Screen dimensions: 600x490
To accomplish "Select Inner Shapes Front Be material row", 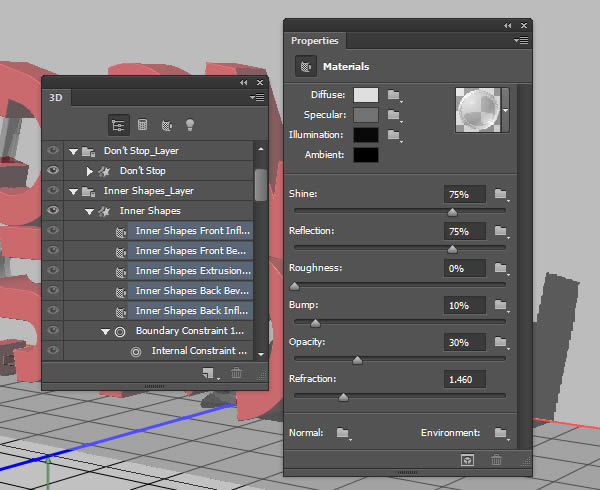I will point(190,251).
